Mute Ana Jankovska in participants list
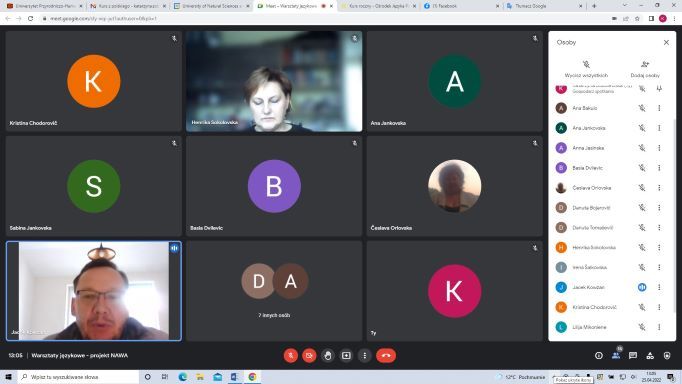This screenshot has height=384, width=682. tap(642, 128)
